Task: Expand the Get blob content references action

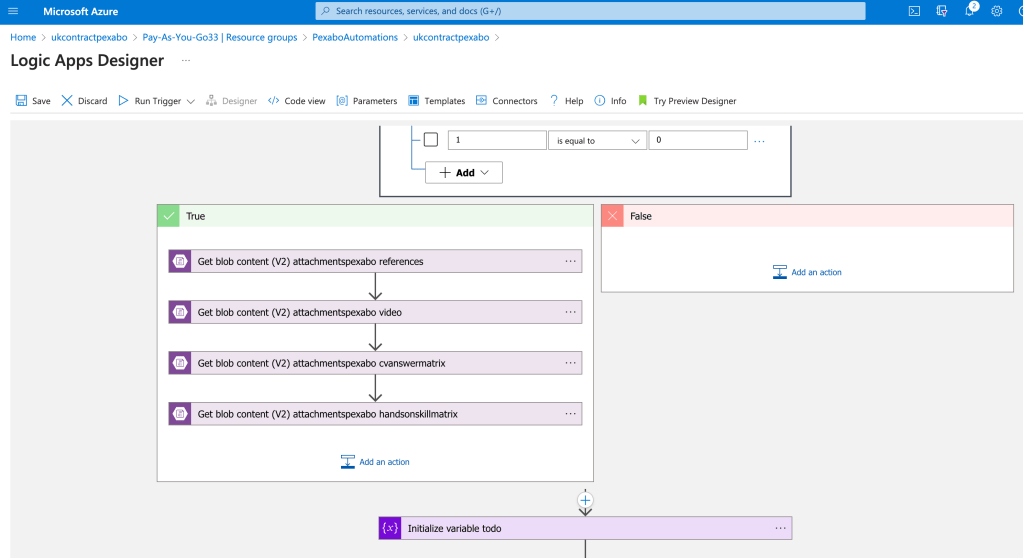Action: [375, 261]
